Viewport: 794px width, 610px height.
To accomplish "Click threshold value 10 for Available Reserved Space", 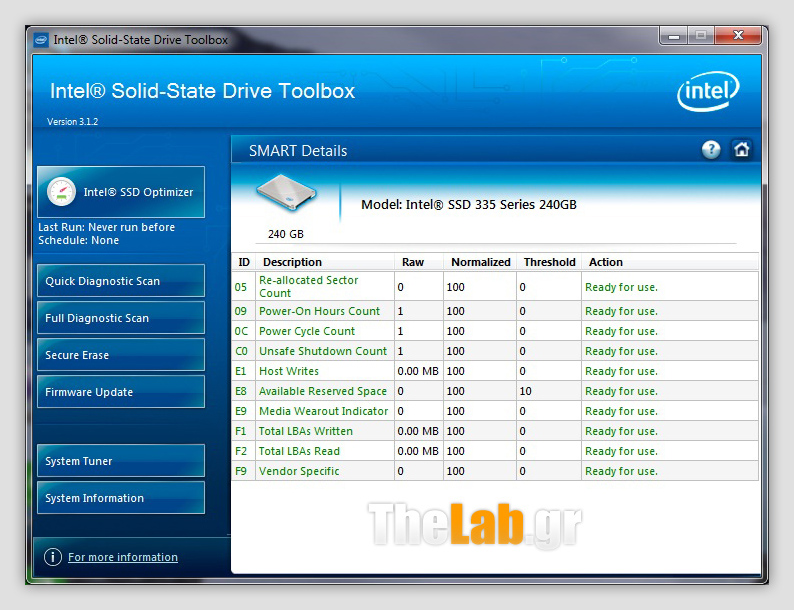I will point(526,391).
